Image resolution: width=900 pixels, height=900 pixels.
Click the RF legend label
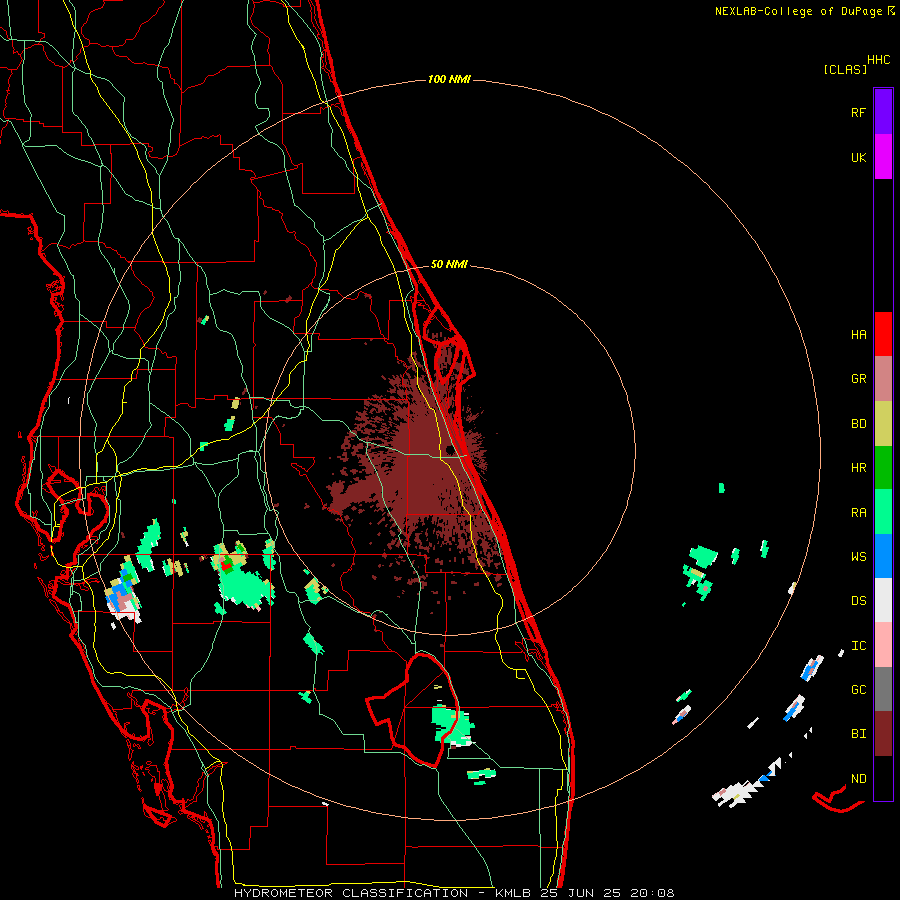(858, 113)
